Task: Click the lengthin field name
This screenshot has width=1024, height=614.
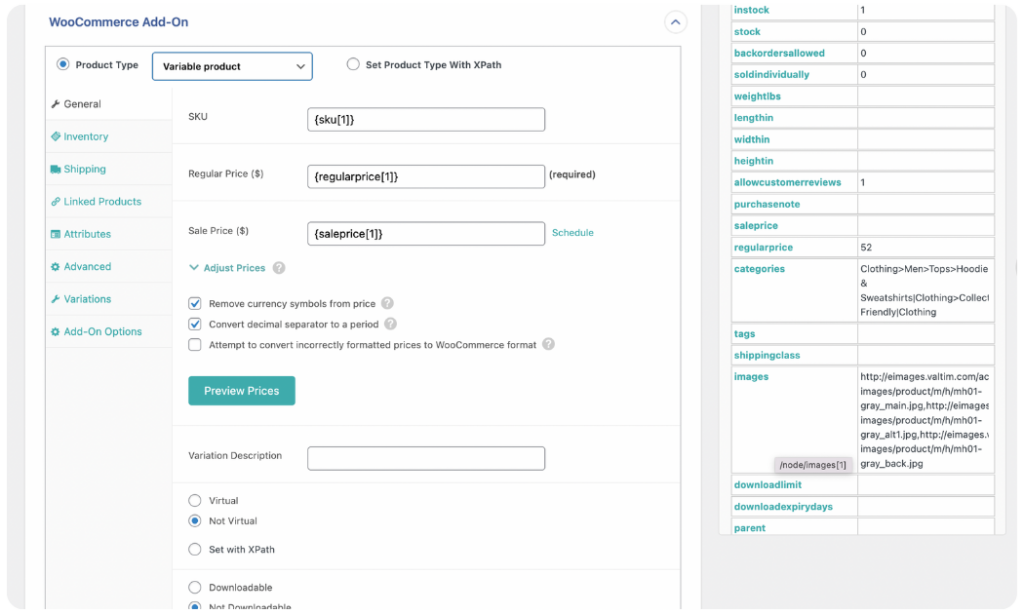Action: pos(753,118)
